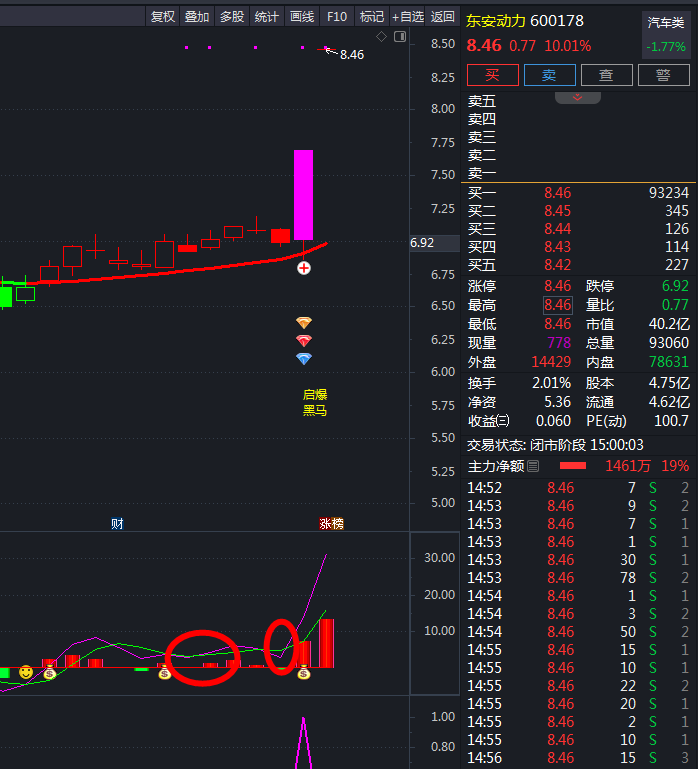Click the 10.01% change value

click(x=568, y=46)
